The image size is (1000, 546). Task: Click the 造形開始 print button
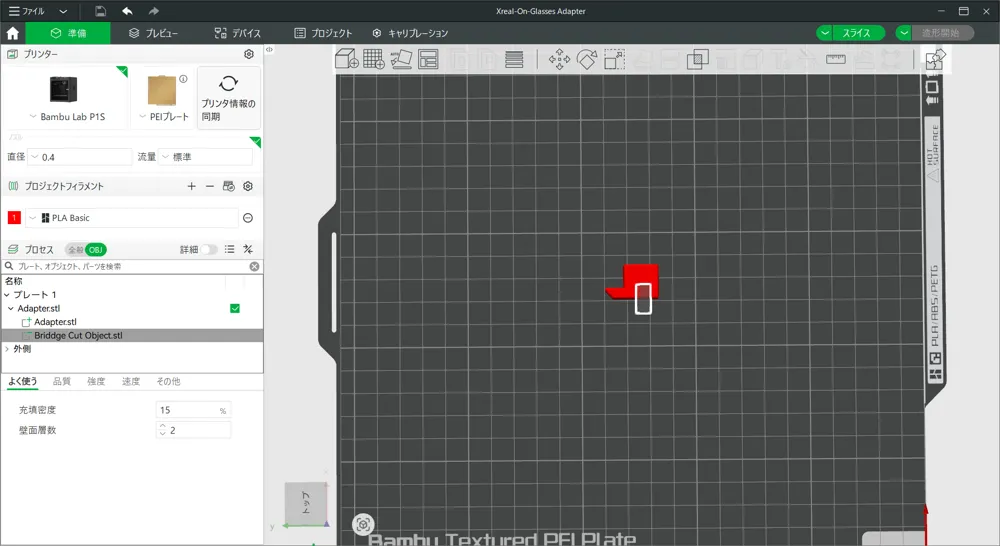click(941, 33)
